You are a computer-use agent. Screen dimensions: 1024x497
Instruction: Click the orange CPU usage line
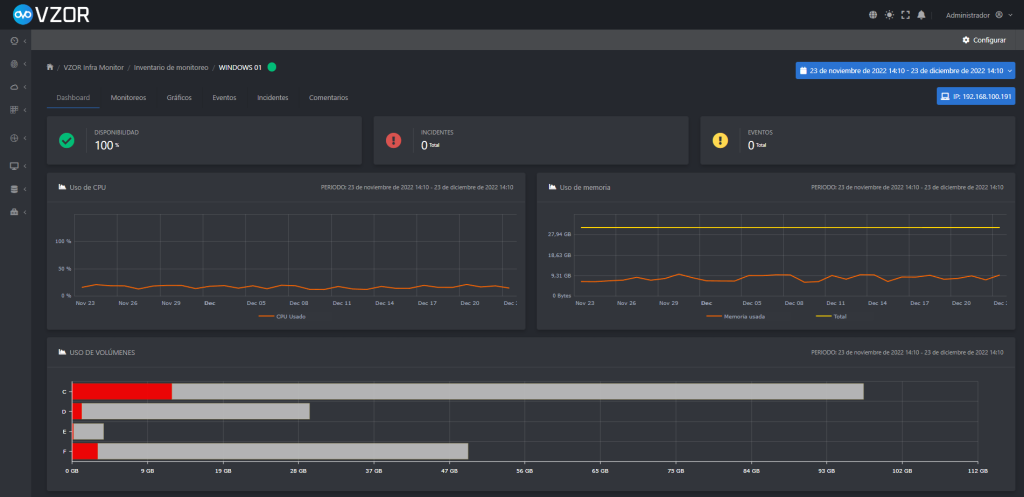(295, 287)
